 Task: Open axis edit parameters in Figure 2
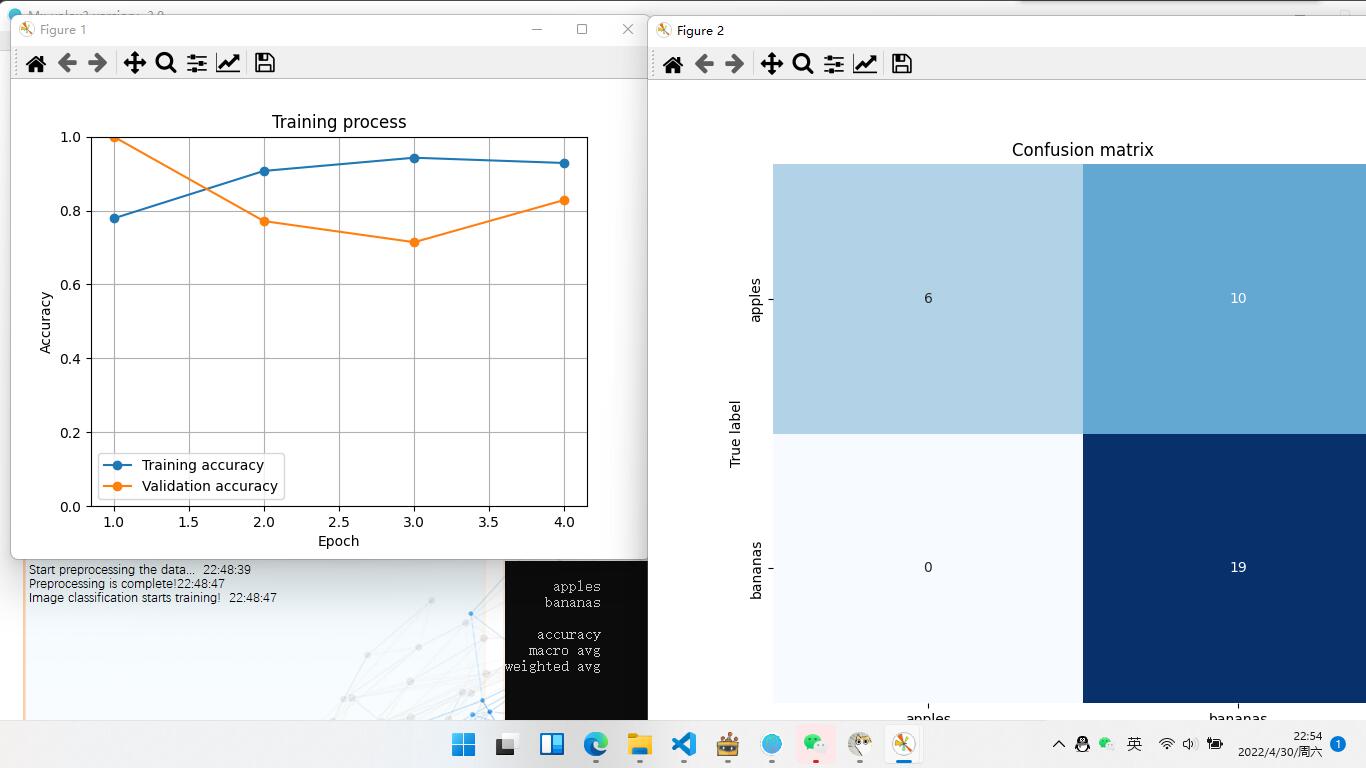(x=865, y=64)
